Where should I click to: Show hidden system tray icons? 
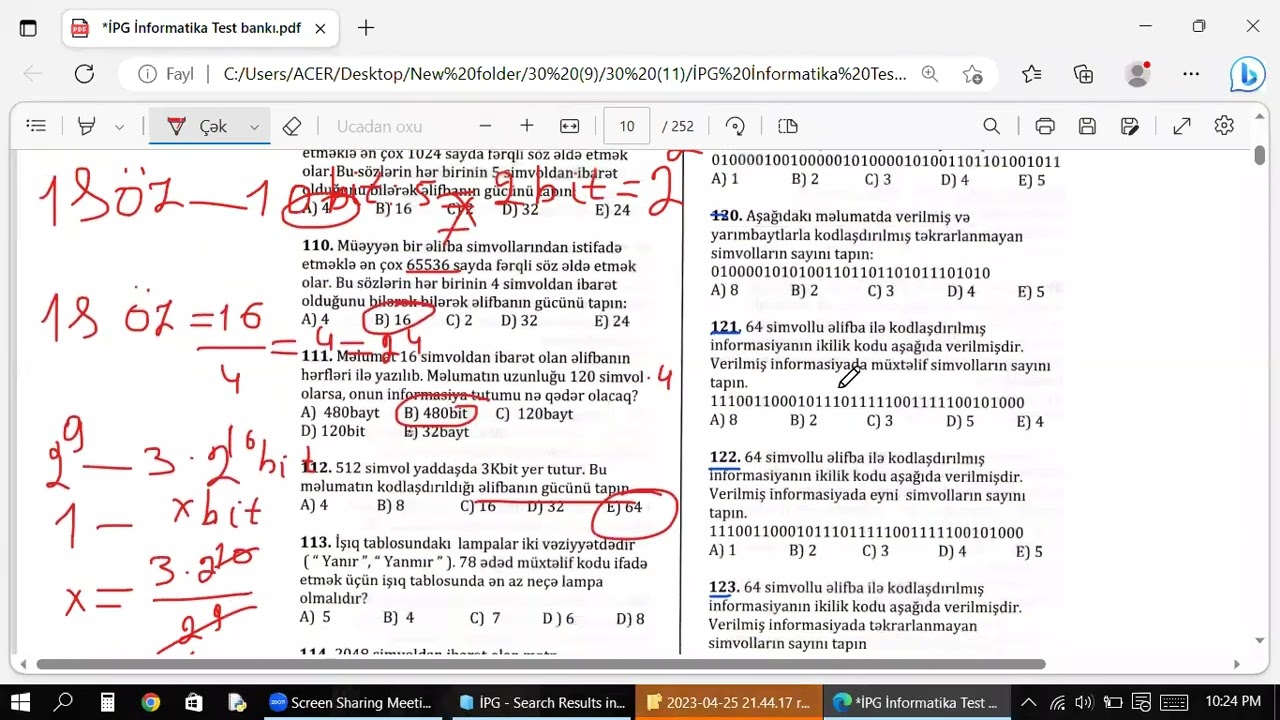click(1029, 702)
